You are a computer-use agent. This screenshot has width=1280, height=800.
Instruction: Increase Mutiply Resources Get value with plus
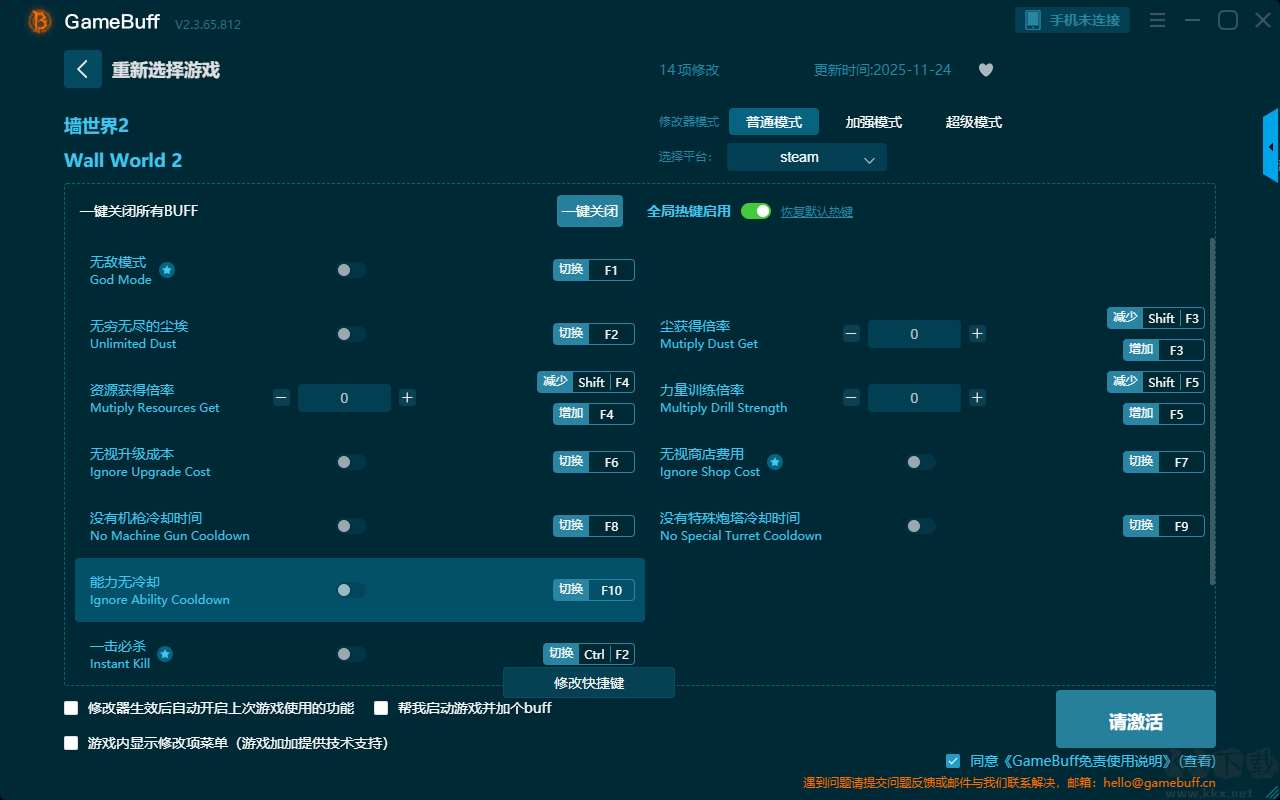(407, 398)
